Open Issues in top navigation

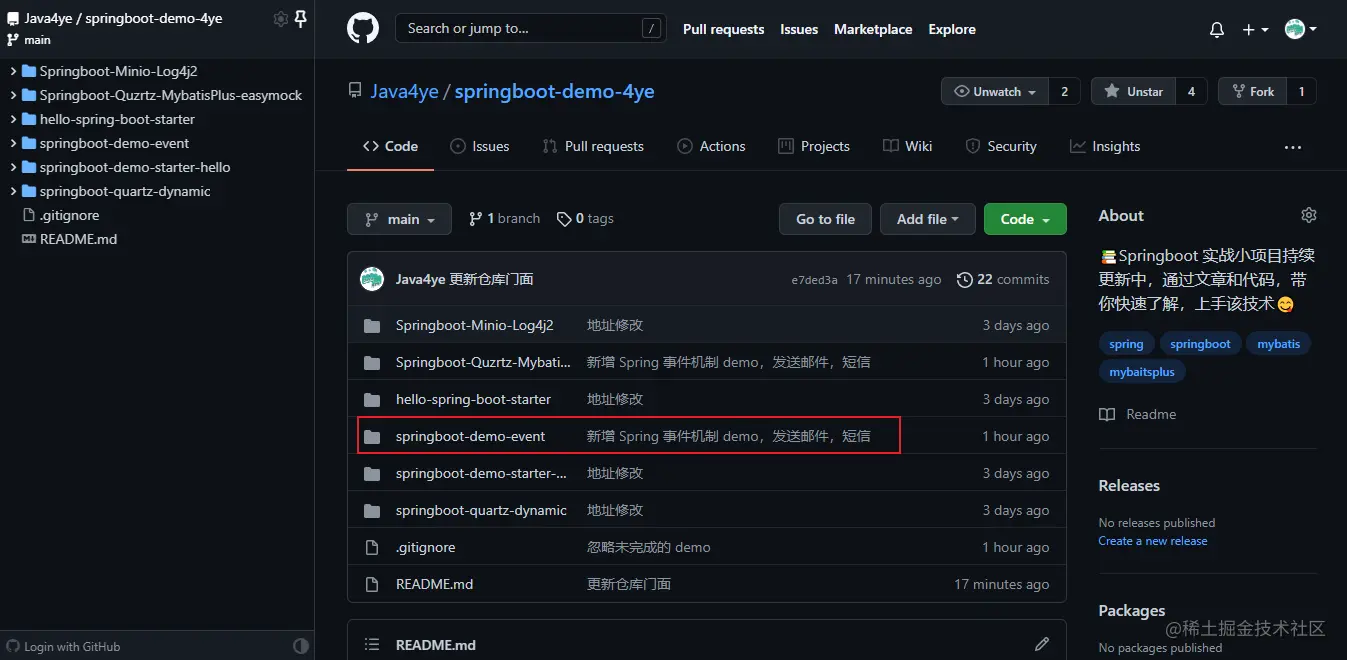(x=799, y=30)
